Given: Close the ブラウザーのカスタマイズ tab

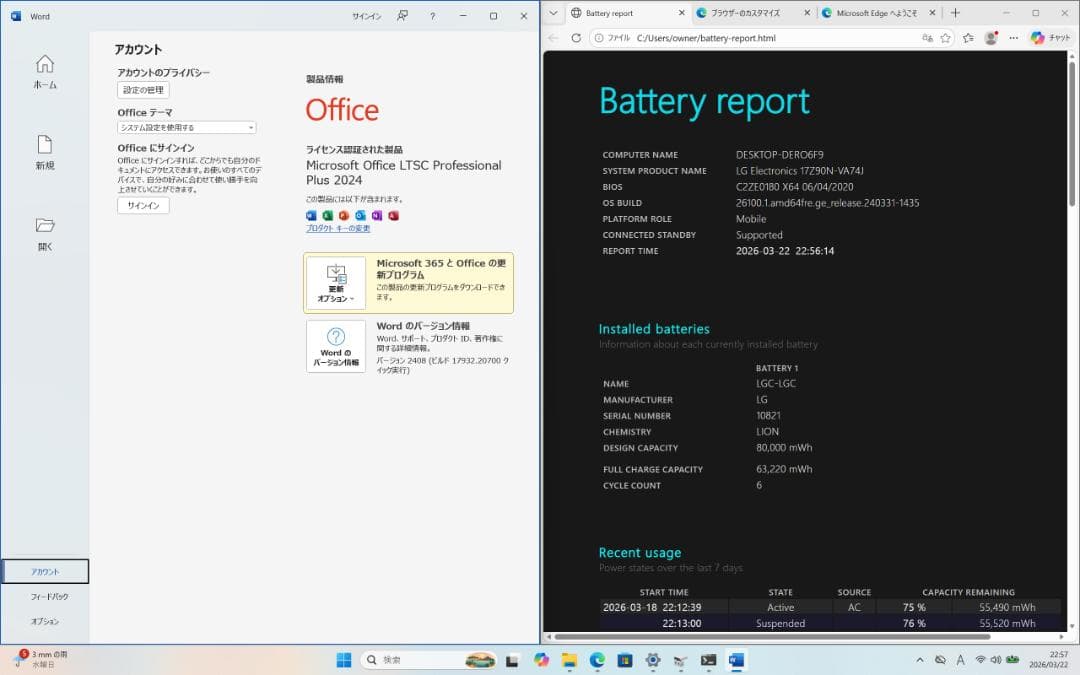Looking at the screenshot, I should 807,13.
